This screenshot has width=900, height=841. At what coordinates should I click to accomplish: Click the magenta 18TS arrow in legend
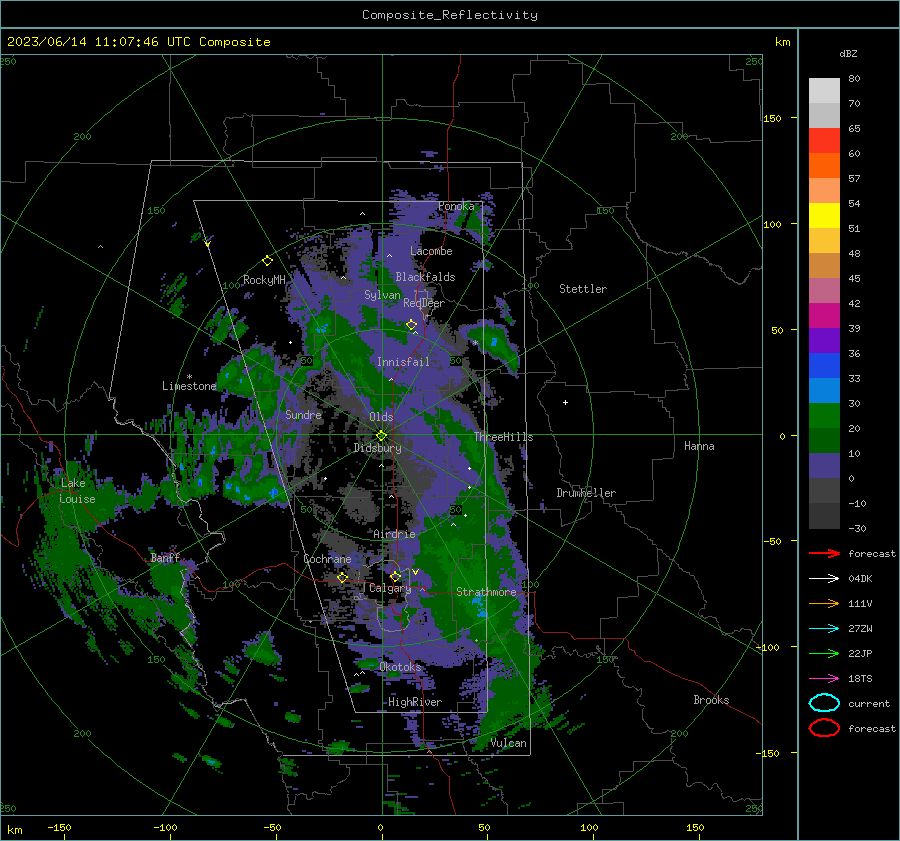pos(824,679)
